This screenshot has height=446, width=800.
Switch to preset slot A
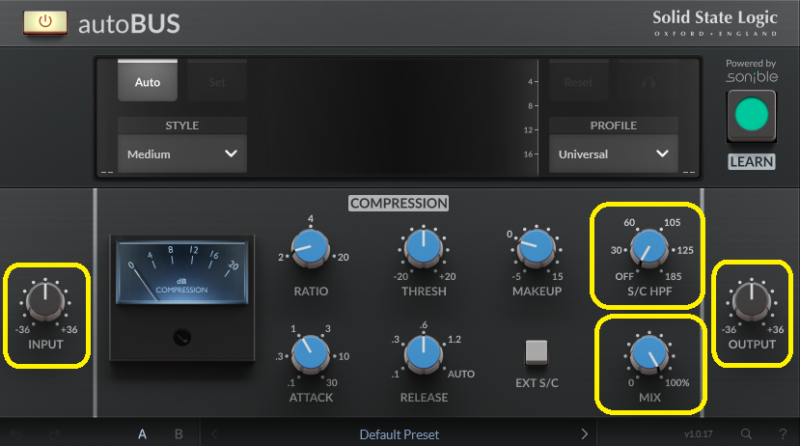click(x=142, y=434)
